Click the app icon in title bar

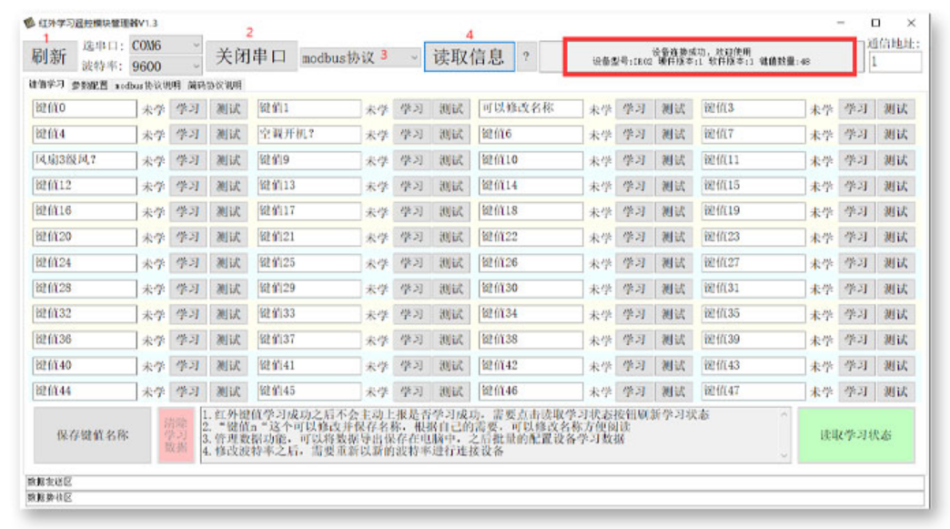29,23
